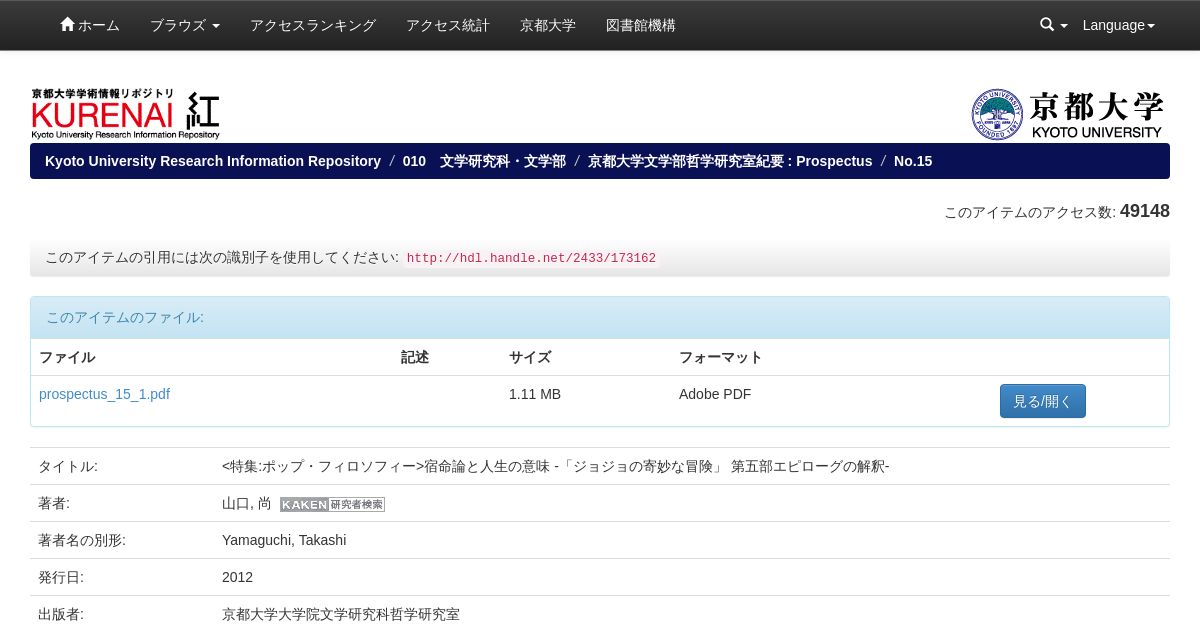Open アクセス統計 page
1200x630 pixels.
pyautogui.click(x=448, y=25)
